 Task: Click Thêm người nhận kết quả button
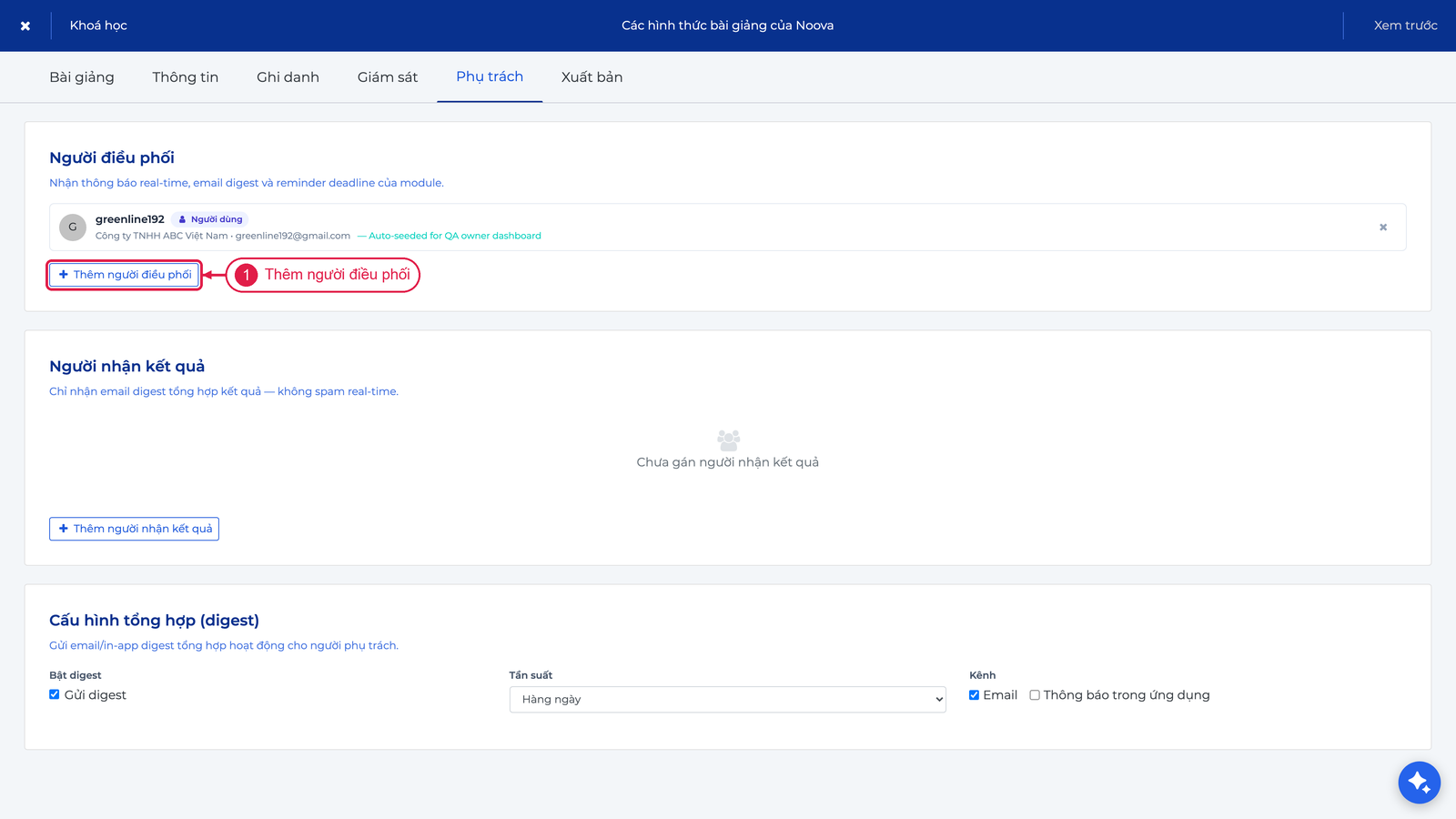(134, 529)
